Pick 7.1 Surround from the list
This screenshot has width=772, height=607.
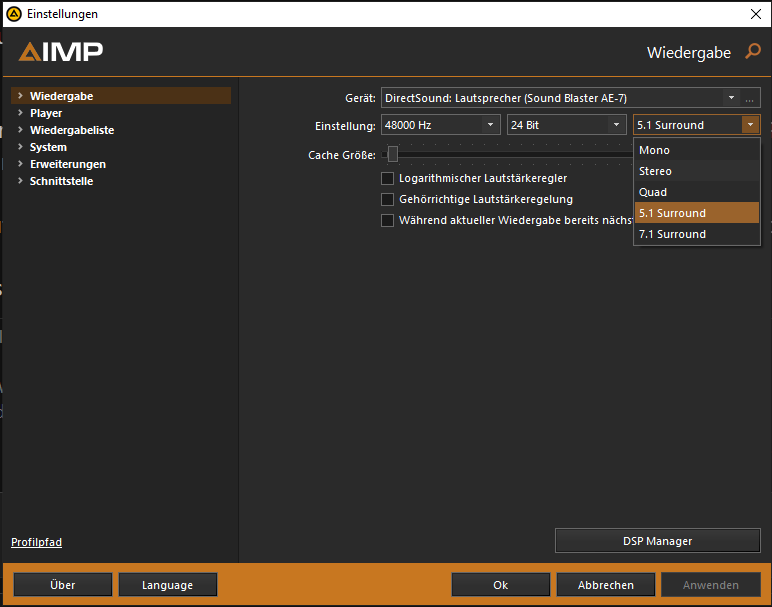[x=697, y=234]
